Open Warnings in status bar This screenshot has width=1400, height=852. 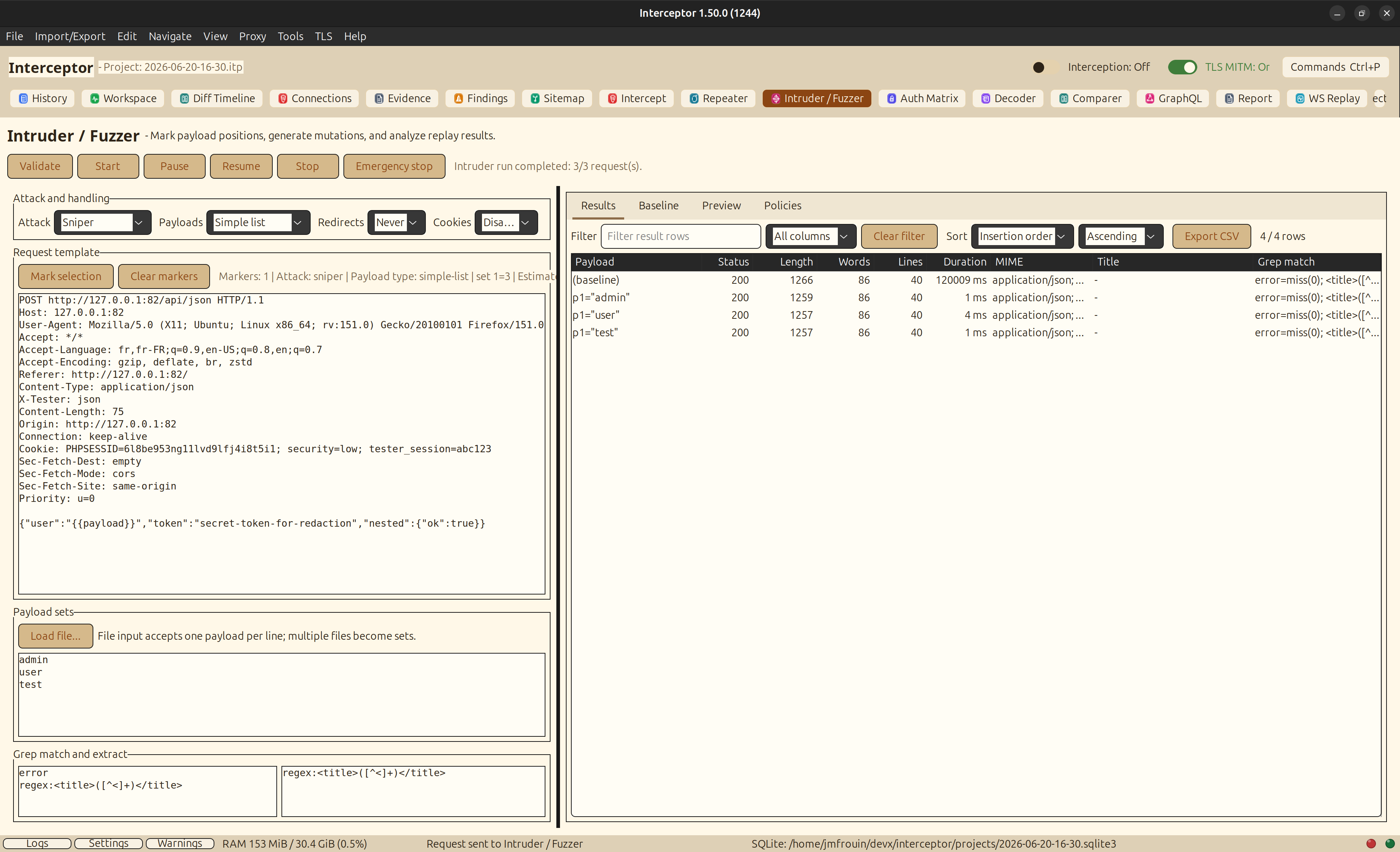pyautogui.click(x=179, y=844)
